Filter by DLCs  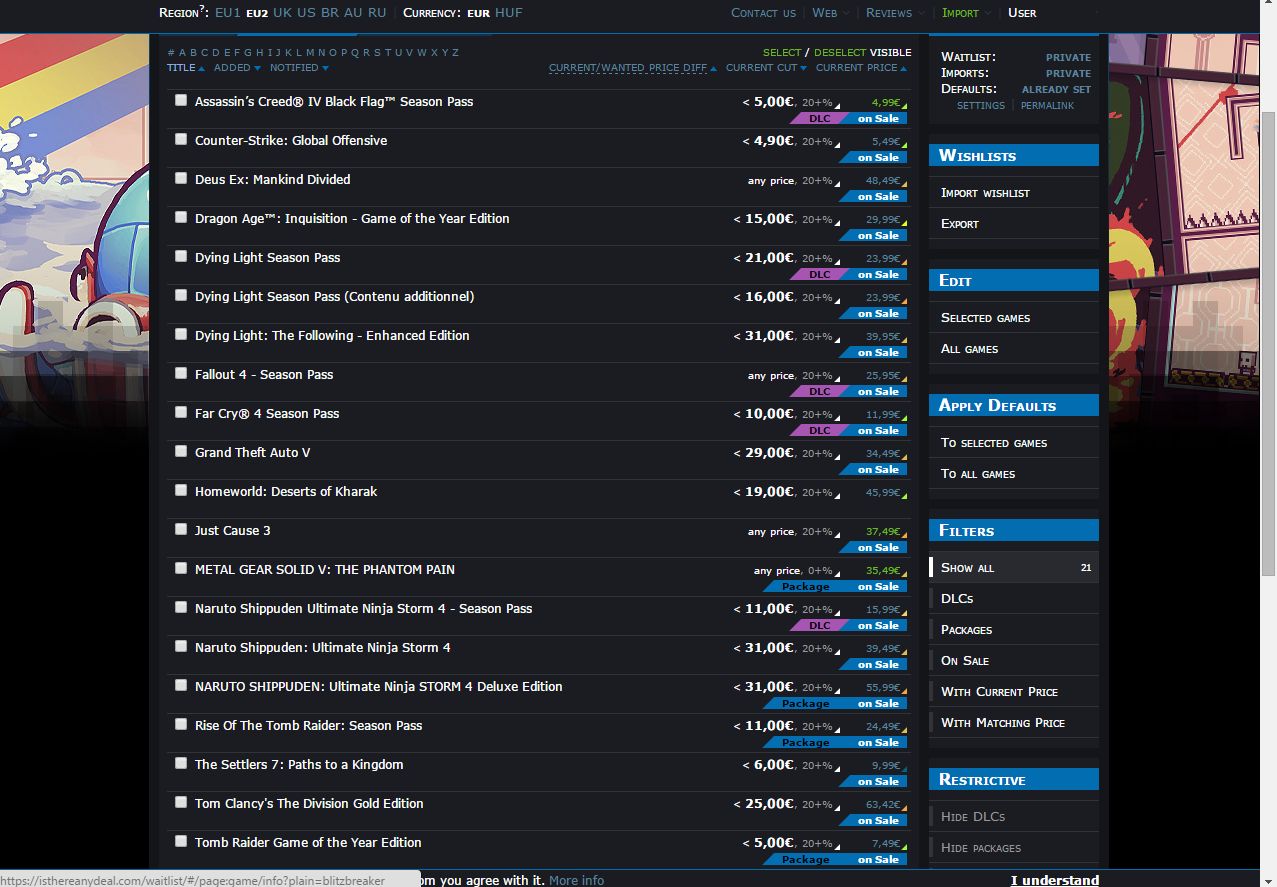pyautogui.click(x=957, y=599)
